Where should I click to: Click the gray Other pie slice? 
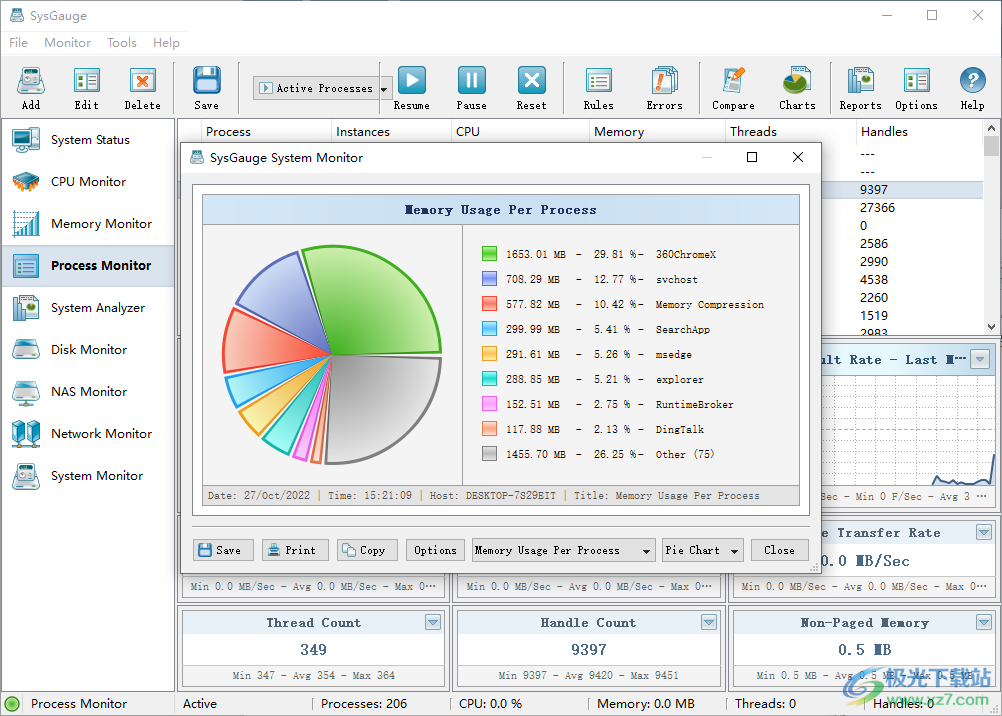[x=383, y=409]
